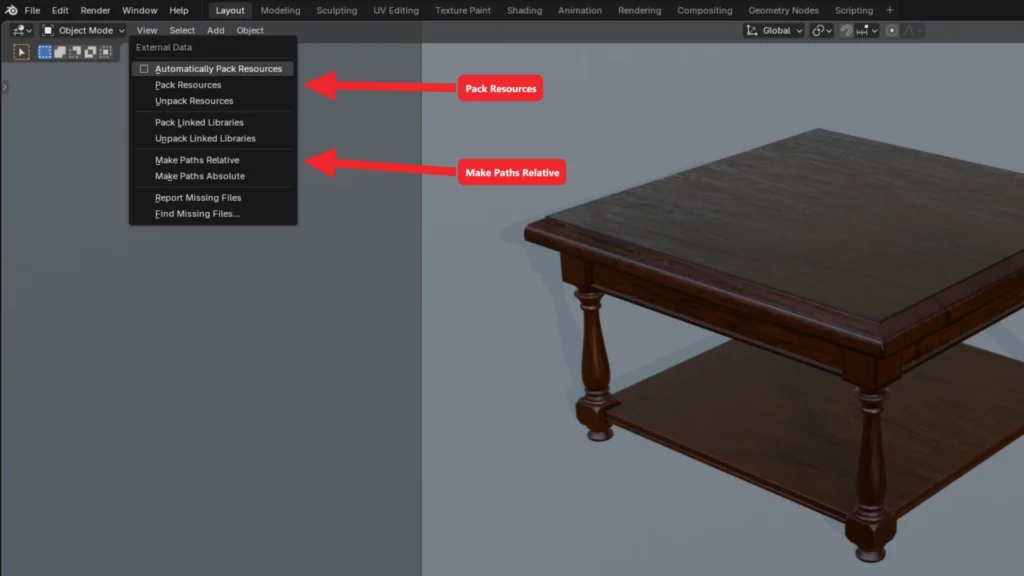The width and height of the screenshot is (1024, 576).
Task: Switch to the Scripting workspace tab
Action: pyautogui.click(x=854, y=10)
